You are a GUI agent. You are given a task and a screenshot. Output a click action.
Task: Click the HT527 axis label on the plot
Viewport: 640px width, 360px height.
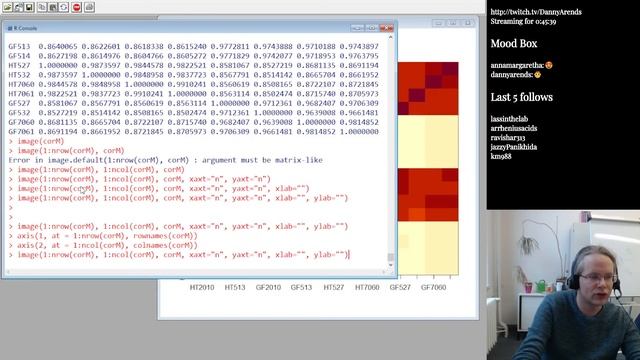(x=334, y=287)
